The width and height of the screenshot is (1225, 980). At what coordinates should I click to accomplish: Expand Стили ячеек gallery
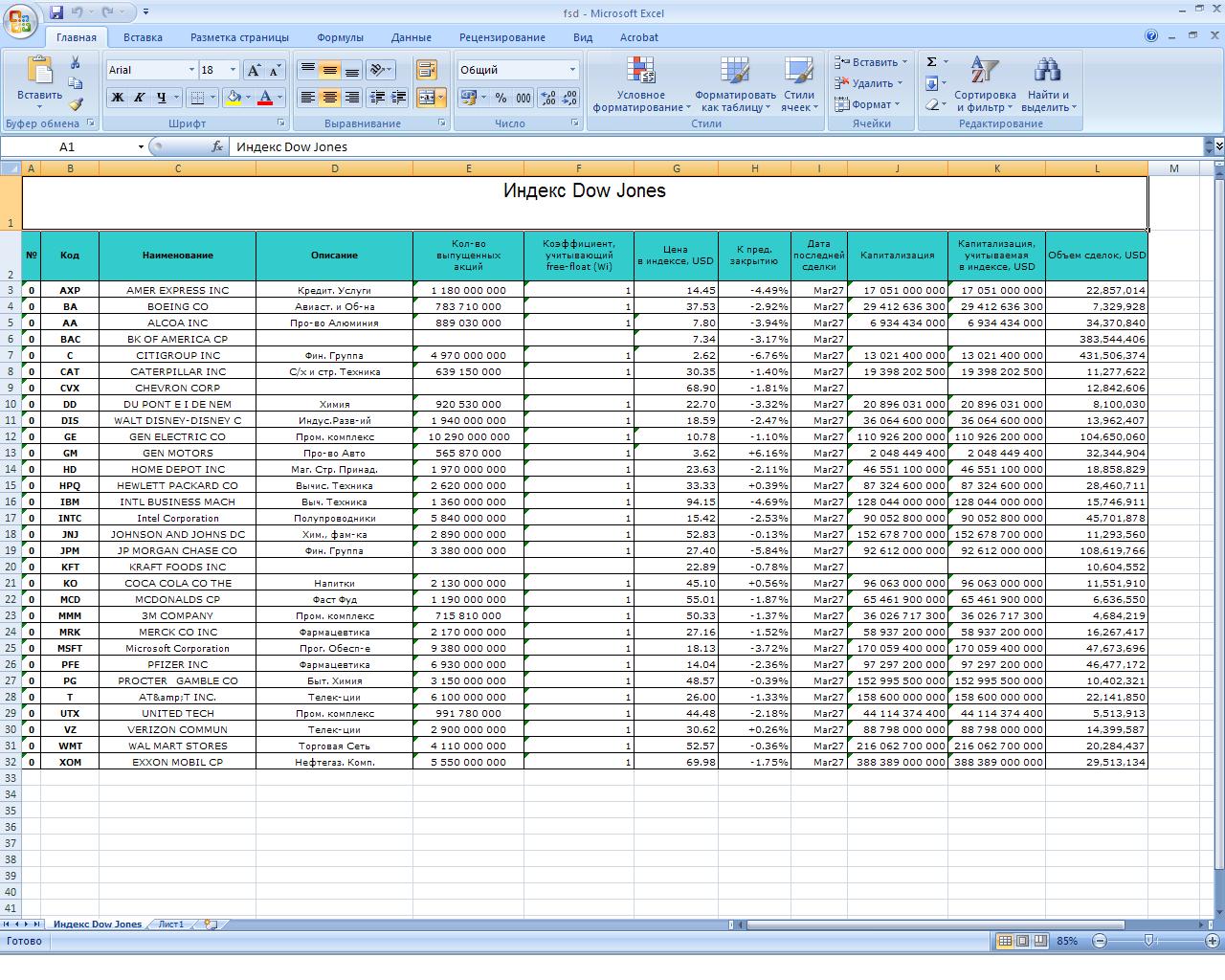click(799, 84)
